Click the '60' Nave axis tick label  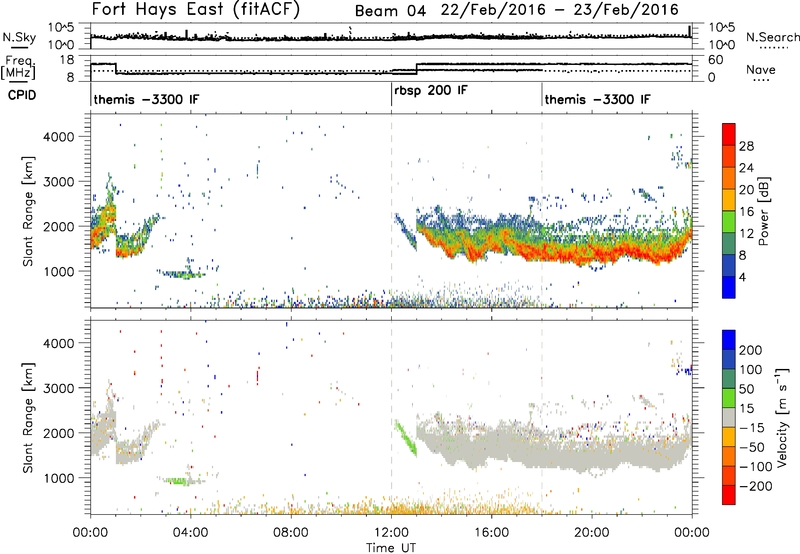[715, 60]
